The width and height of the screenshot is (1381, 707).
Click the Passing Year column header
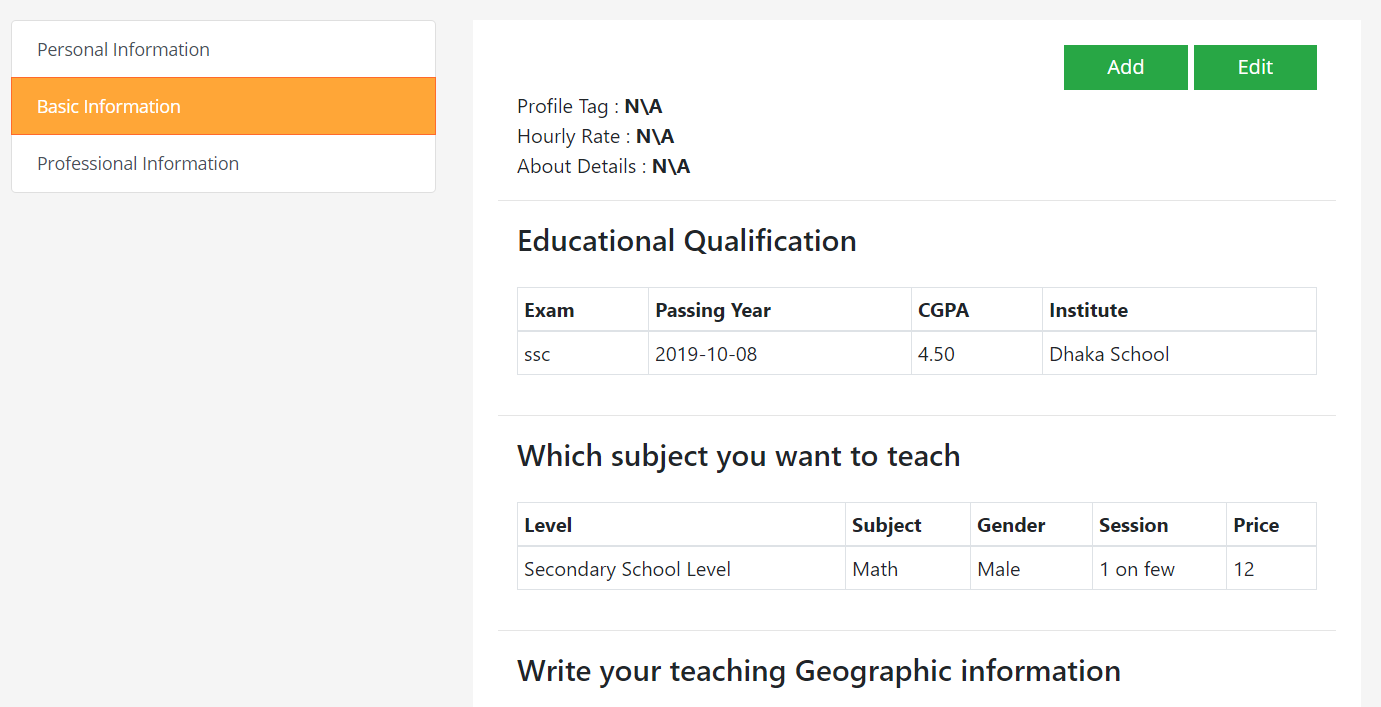(780, 310)
